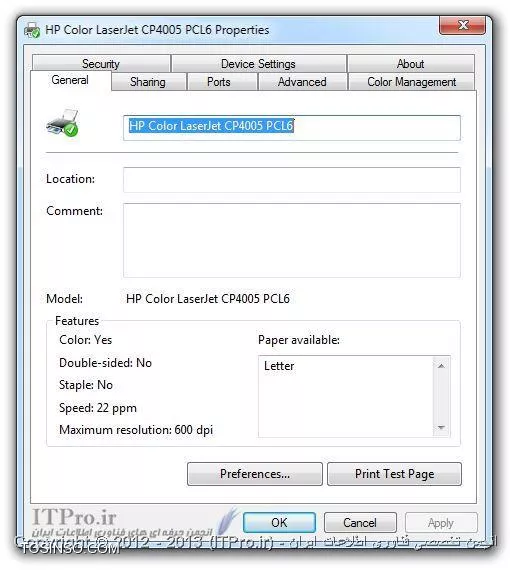This screenshot has width=510, height=570.
Task: Click 'Speed: 22 ppm' text
Action: pos(98,408)
